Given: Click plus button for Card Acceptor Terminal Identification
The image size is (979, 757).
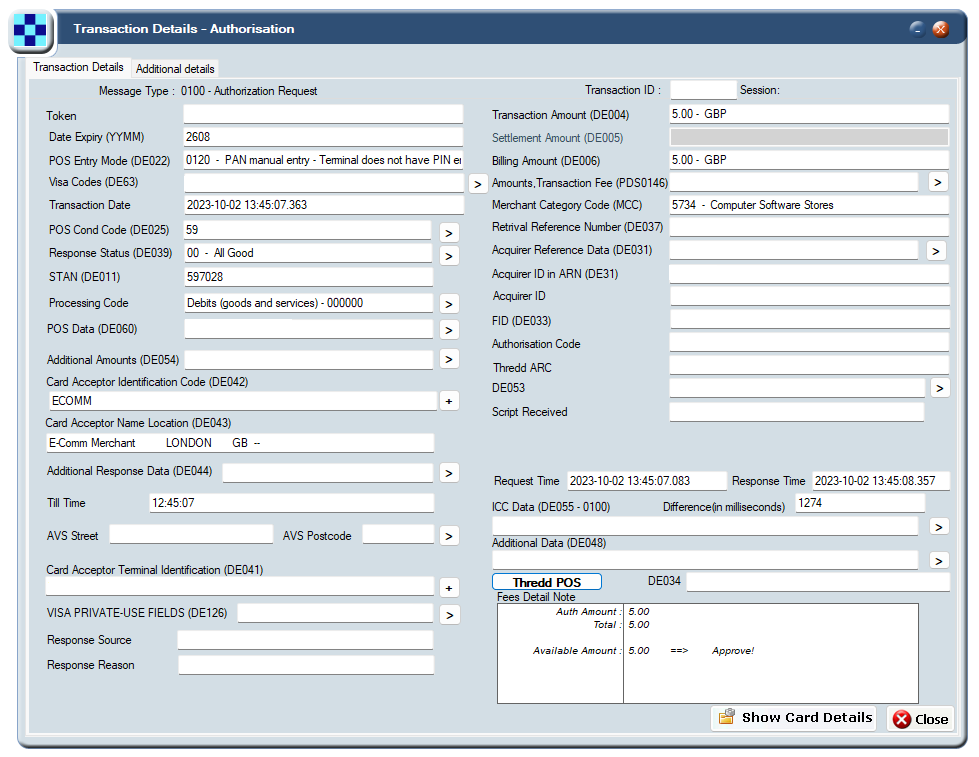Looking at the screenshot, I should tap(448, 588).
